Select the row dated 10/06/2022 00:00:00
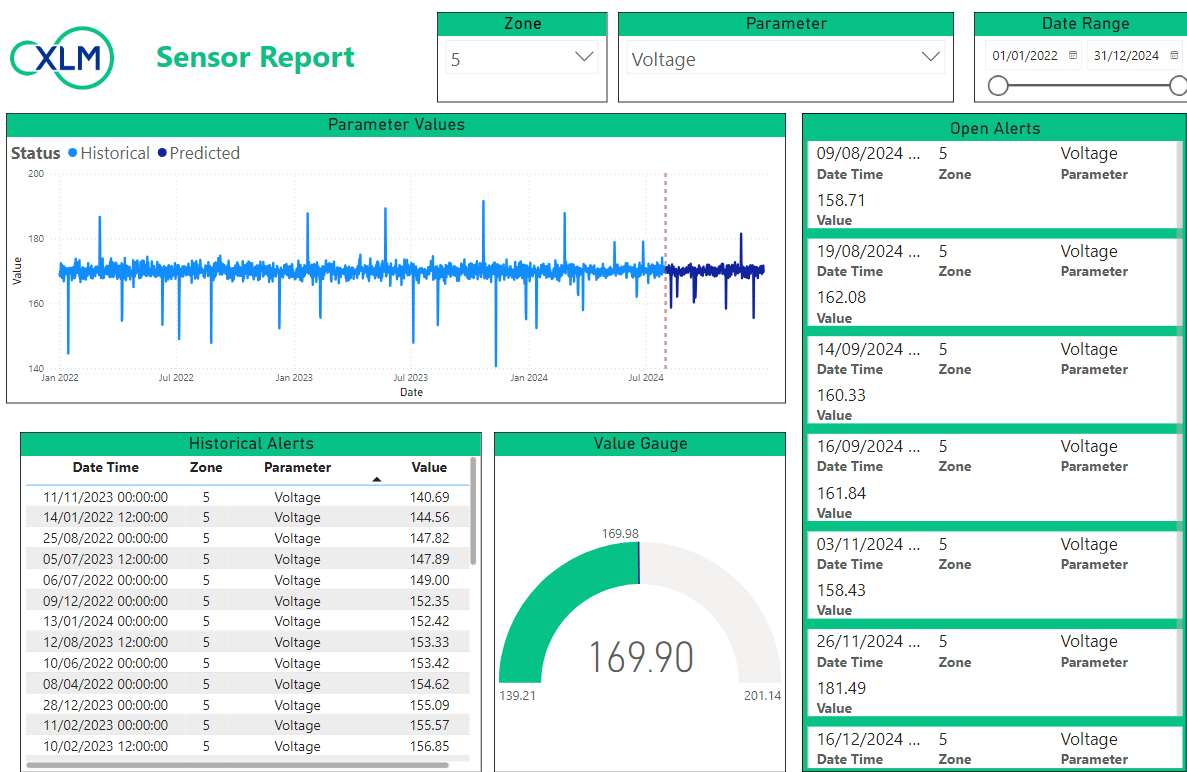1187x772 pixels. (248, 663)
